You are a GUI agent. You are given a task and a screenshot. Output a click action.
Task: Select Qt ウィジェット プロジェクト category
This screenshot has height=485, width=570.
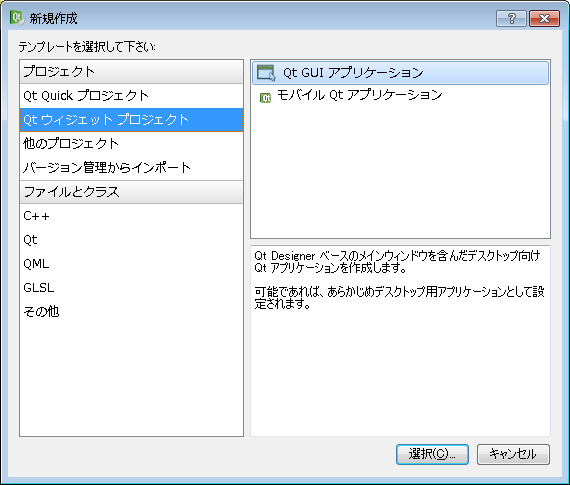[131, 120]
